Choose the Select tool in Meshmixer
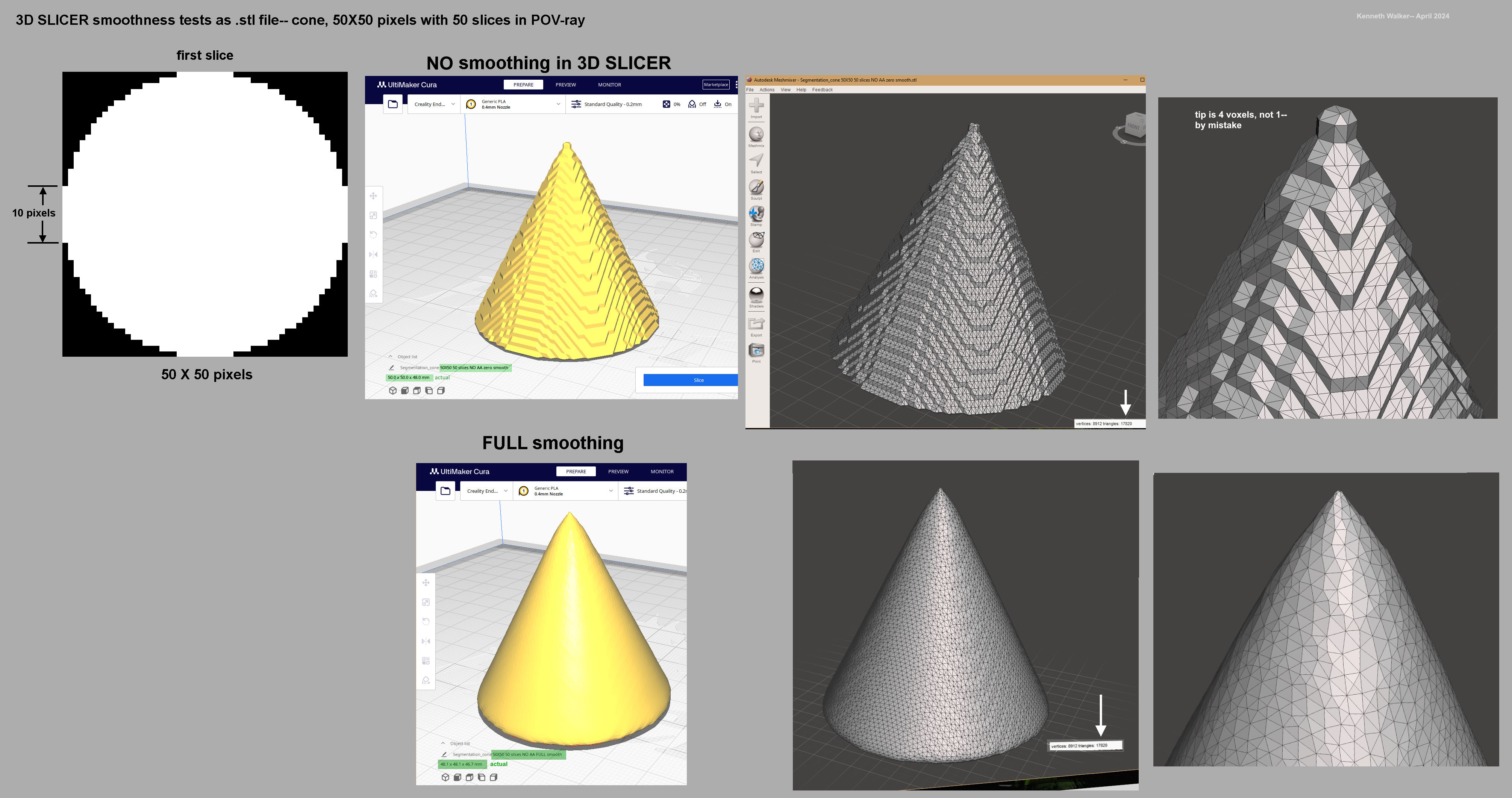 coord(756,162)
